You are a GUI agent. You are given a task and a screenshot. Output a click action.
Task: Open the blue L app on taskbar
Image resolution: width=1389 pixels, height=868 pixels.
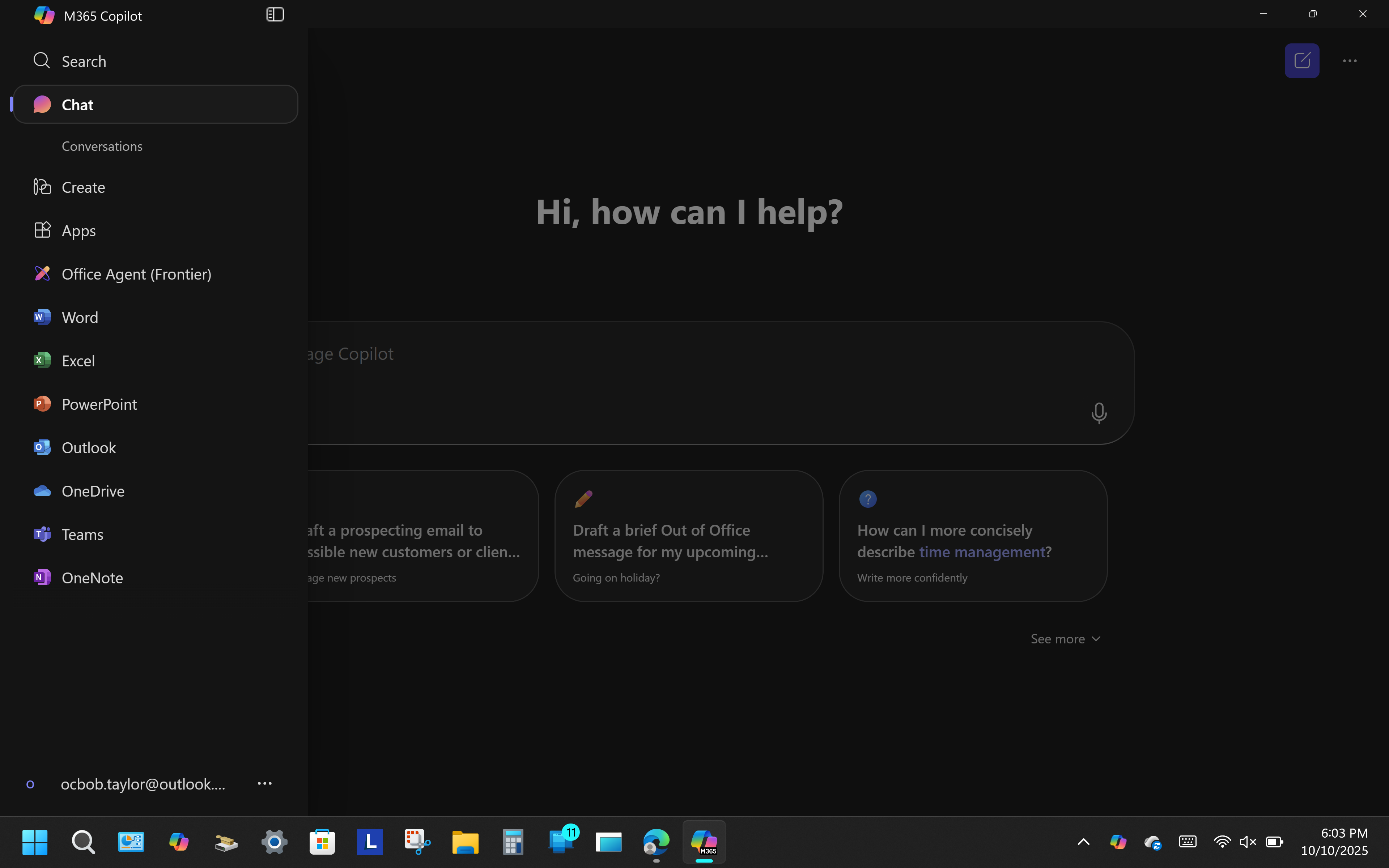point(370,842)
